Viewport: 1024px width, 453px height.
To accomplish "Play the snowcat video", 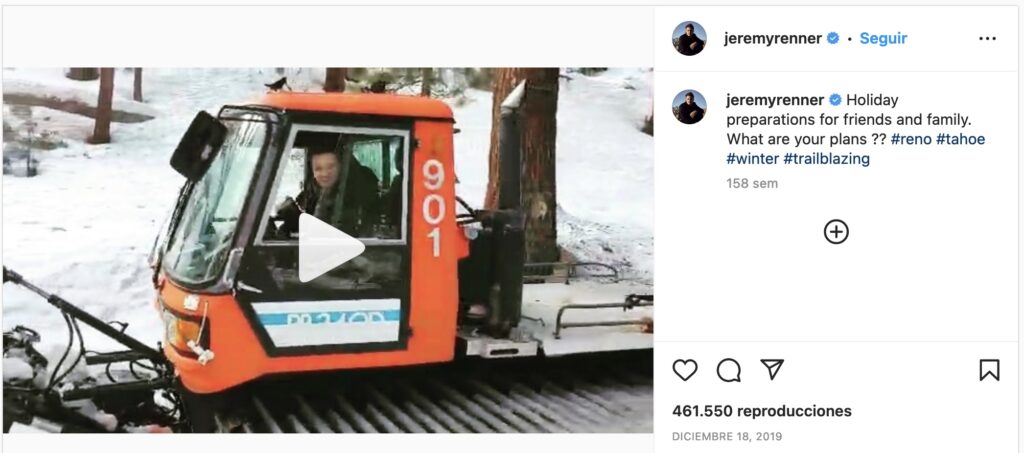I will 330,248.
